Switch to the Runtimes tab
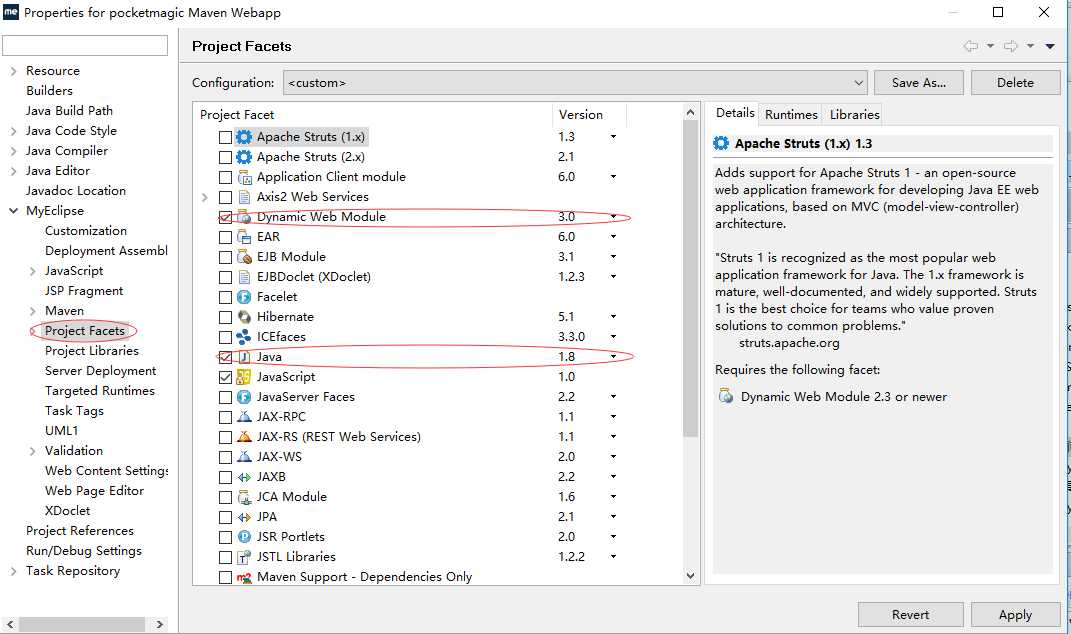This screenshot has width=1071, height=634. 791,114
